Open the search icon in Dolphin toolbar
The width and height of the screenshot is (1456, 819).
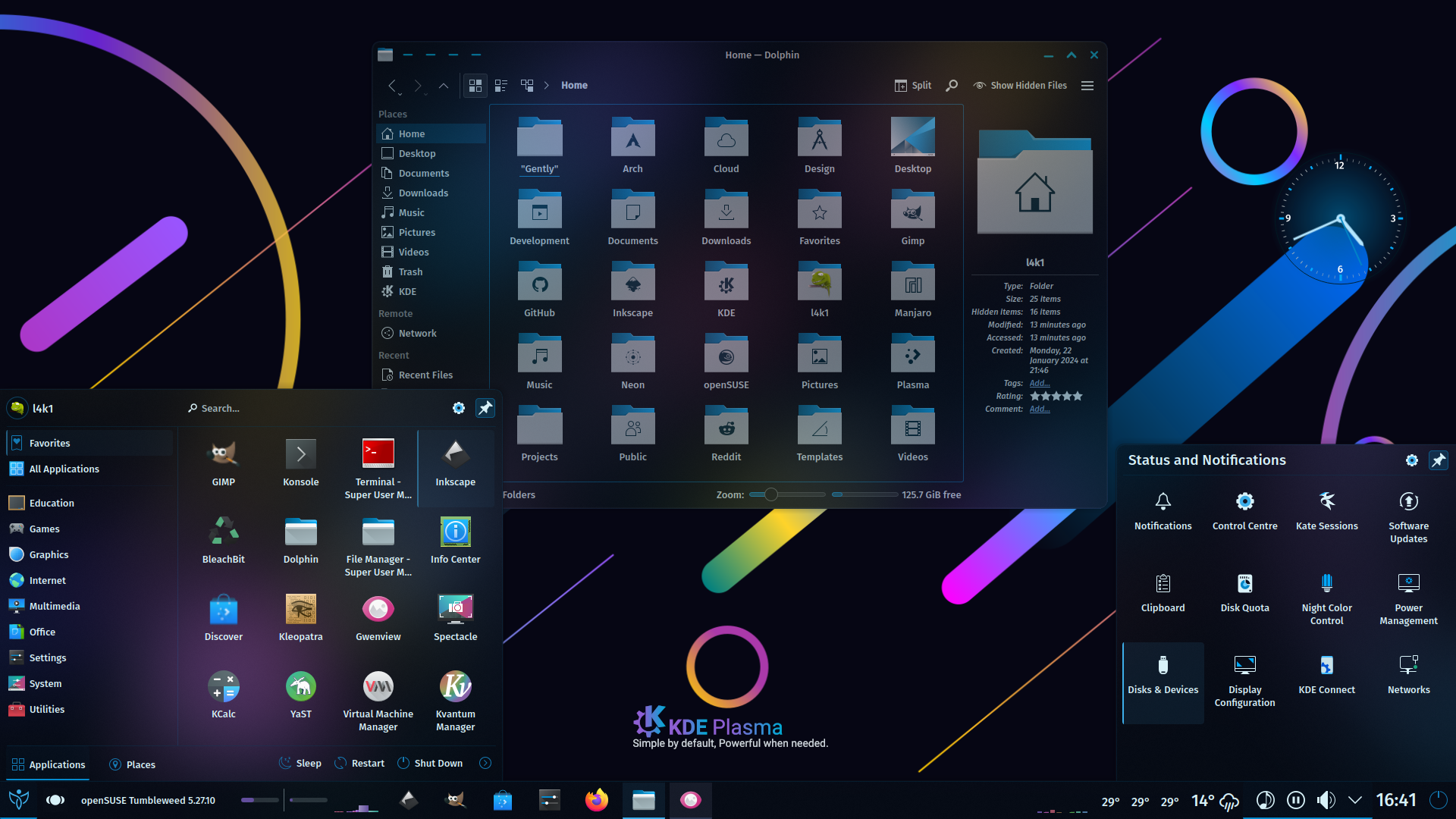click(x=951, y=86)
